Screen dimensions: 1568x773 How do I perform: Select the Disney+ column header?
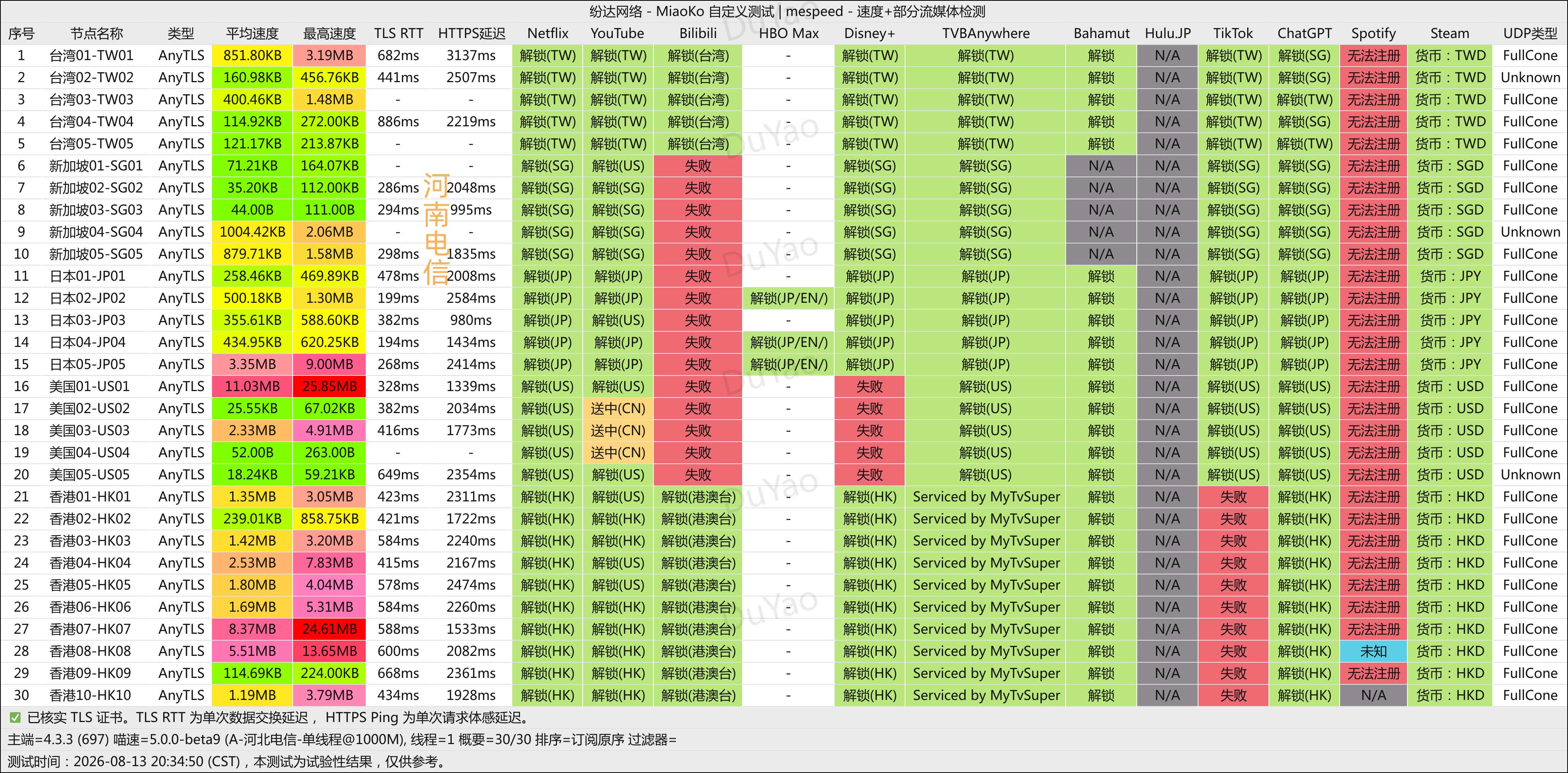869,33
